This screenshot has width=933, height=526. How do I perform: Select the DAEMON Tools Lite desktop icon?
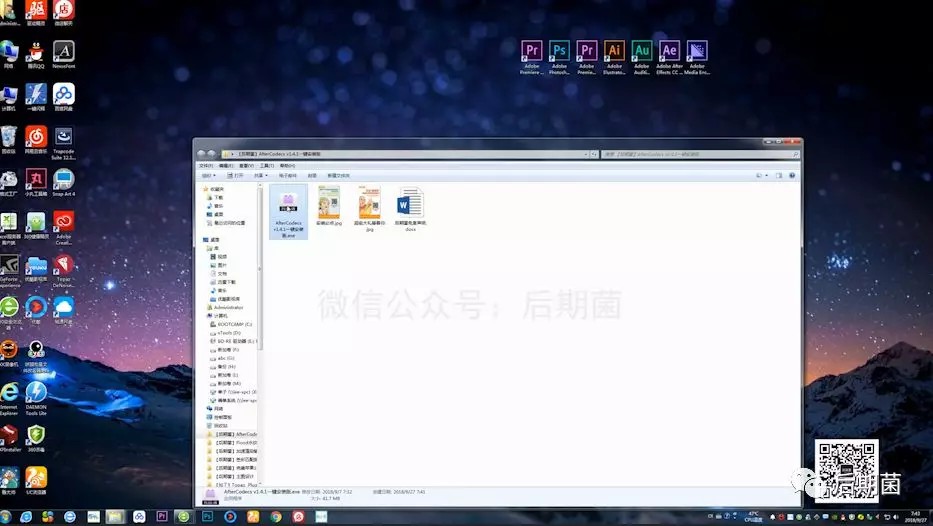36,398
